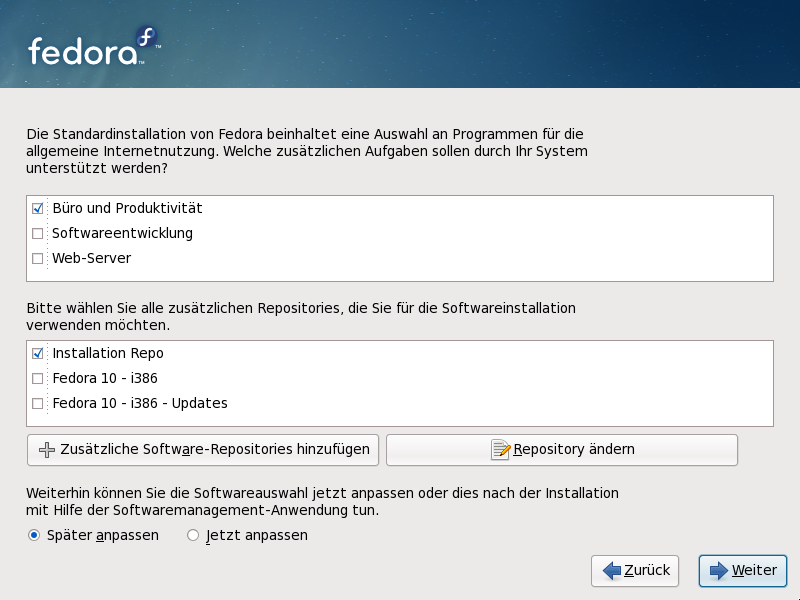Open the Repository ändern dialog
The height and width of the screenshot is (600, 800).
point(562,449)
